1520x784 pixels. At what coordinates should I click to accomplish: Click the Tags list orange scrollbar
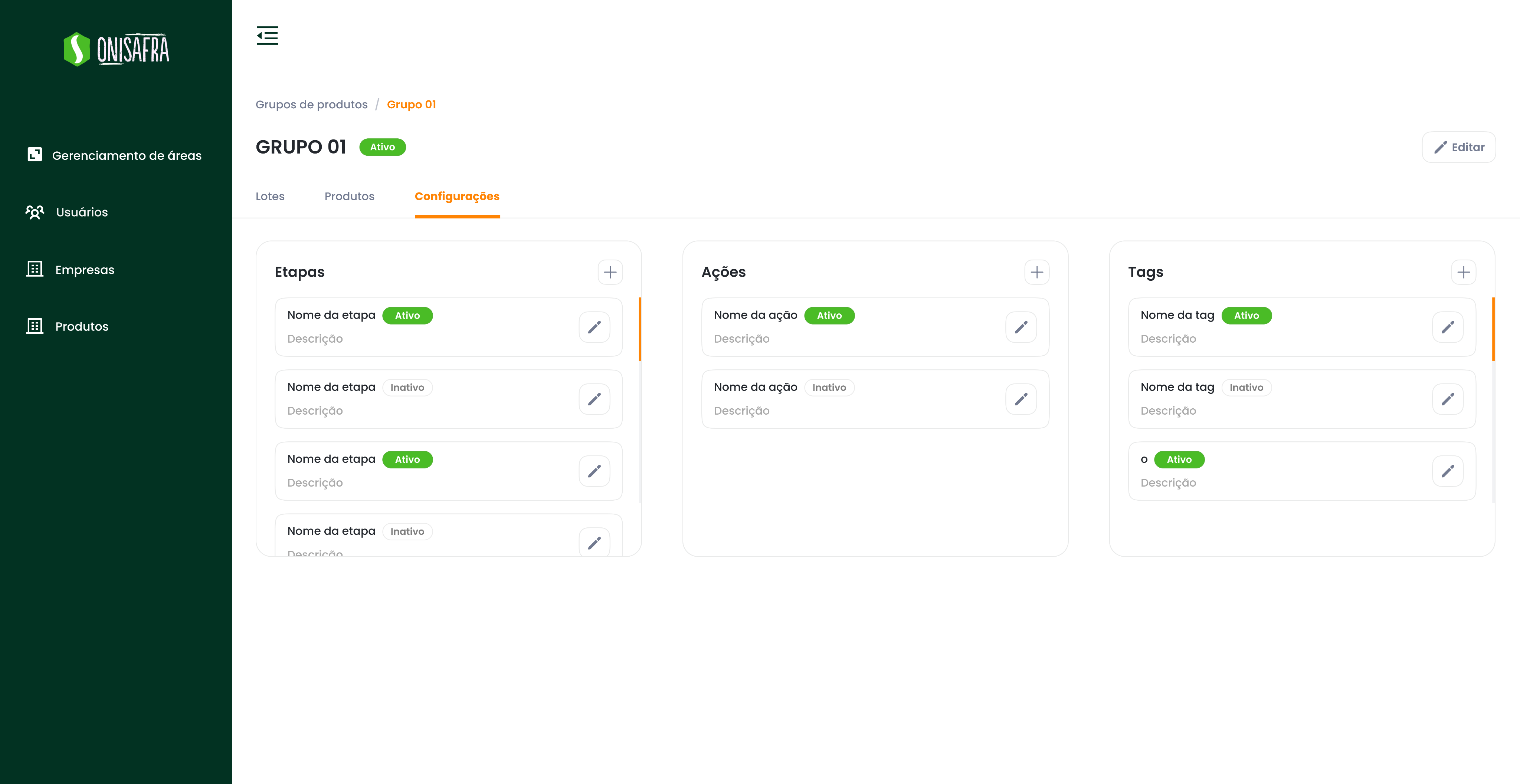pyautogui.click(x=1493, y=329)
